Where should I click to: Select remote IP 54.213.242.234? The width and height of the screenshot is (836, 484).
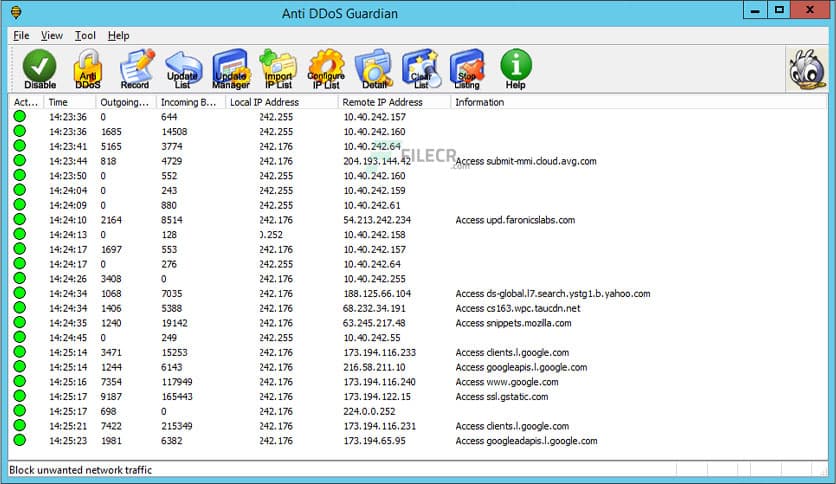pos(377,220)
